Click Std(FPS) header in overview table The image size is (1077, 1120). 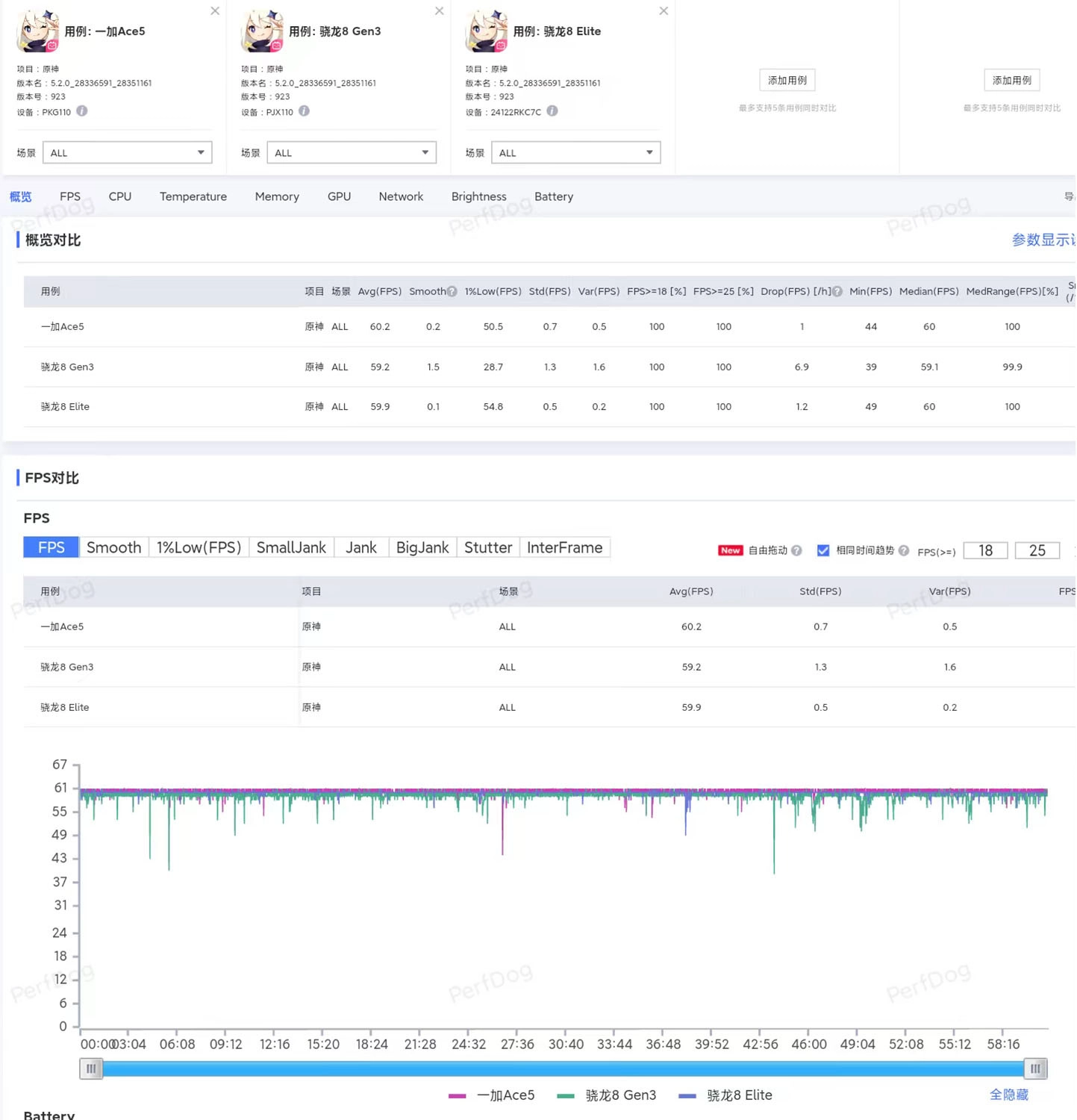tap(550, 292)
